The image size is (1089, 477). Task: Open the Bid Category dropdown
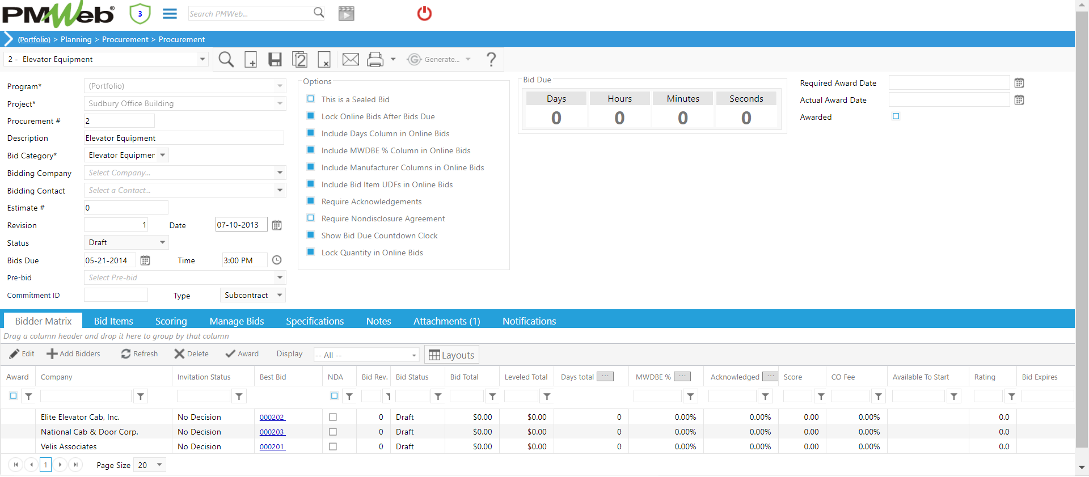tap(163, 156)
